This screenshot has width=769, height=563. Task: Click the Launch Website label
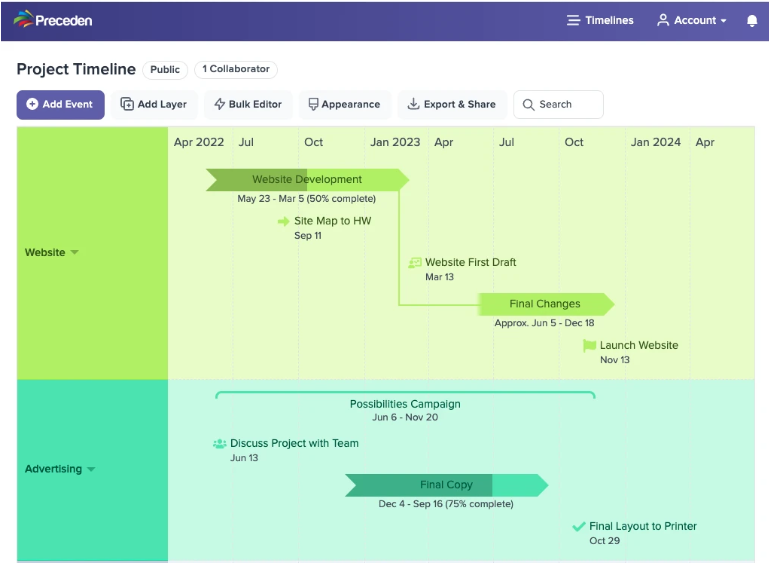coord(639,345)
